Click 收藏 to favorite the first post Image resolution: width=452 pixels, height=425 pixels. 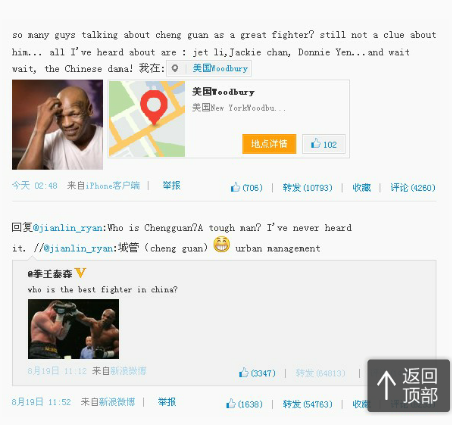362,188
